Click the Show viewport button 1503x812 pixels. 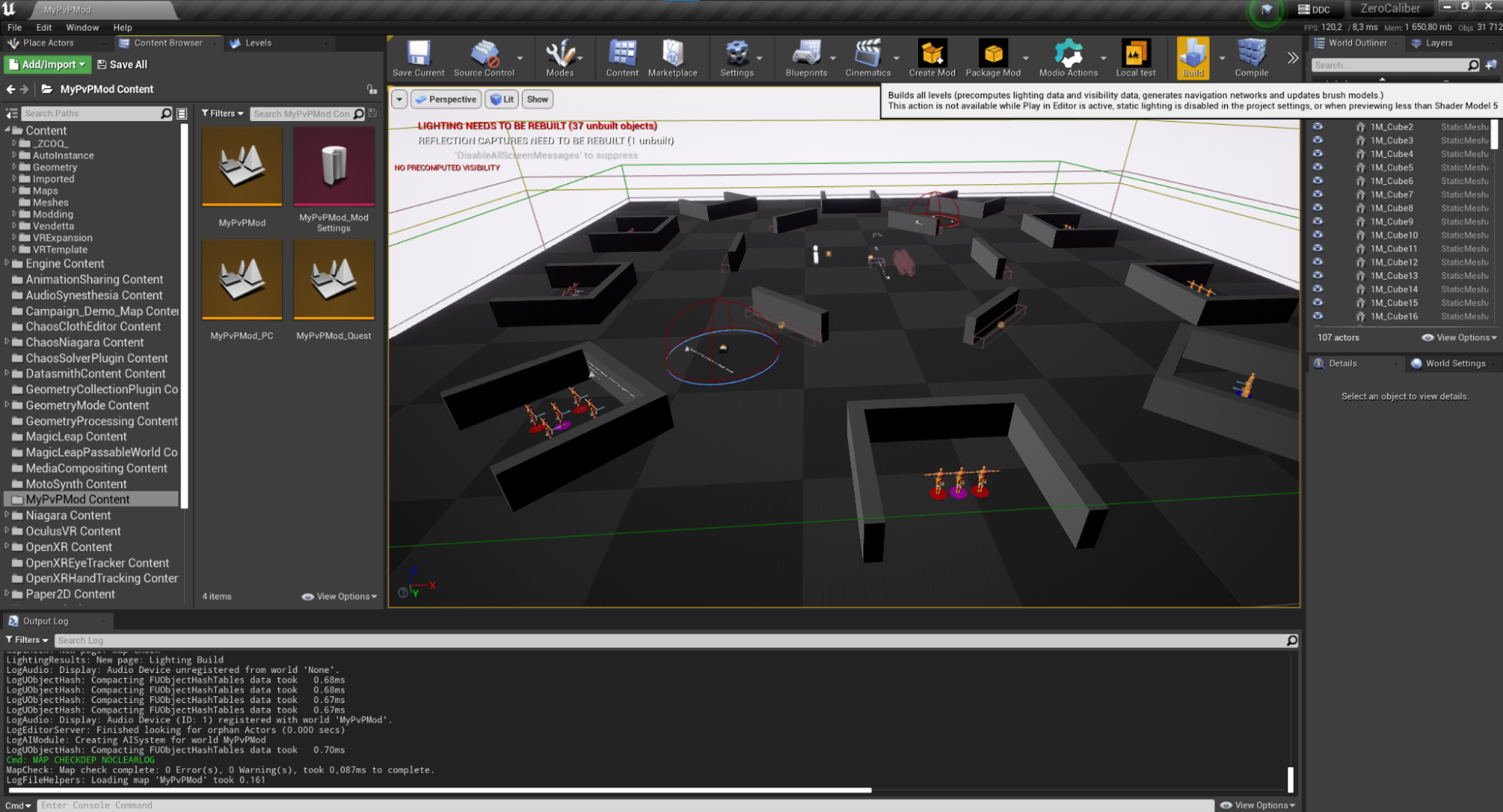pyautogui.click(x=537, y=99)
